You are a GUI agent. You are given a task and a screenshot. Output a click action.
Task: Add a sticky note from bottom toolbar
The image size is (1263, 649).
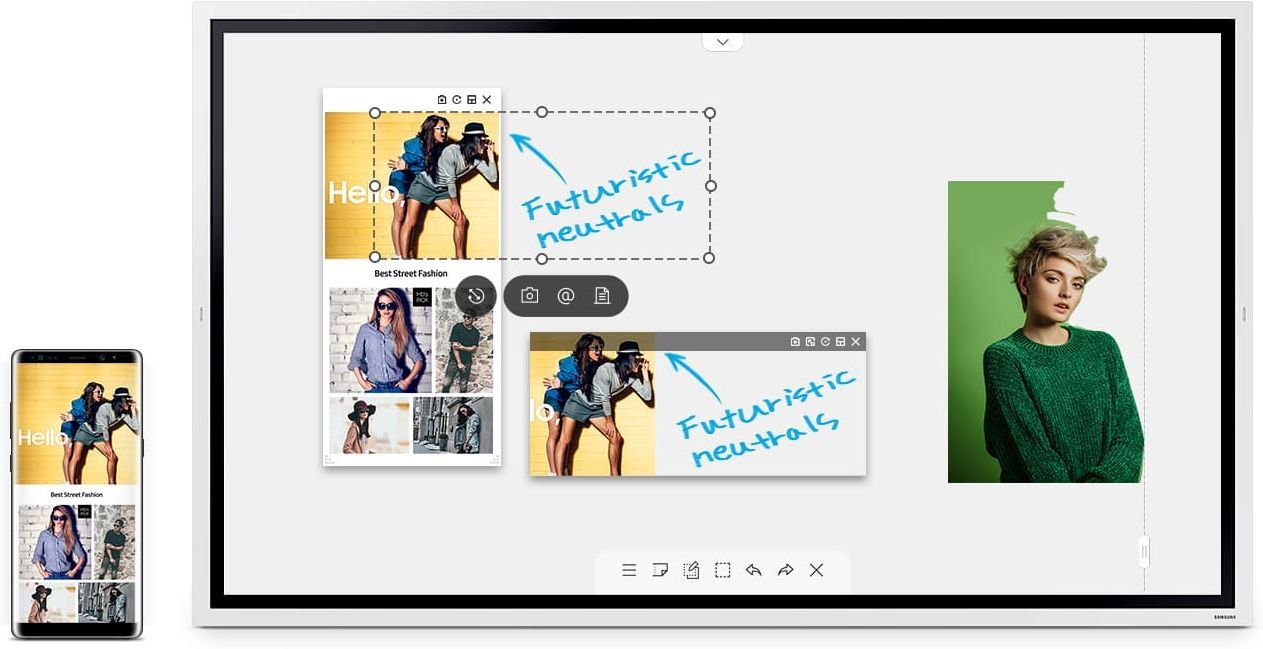[660, 570]
